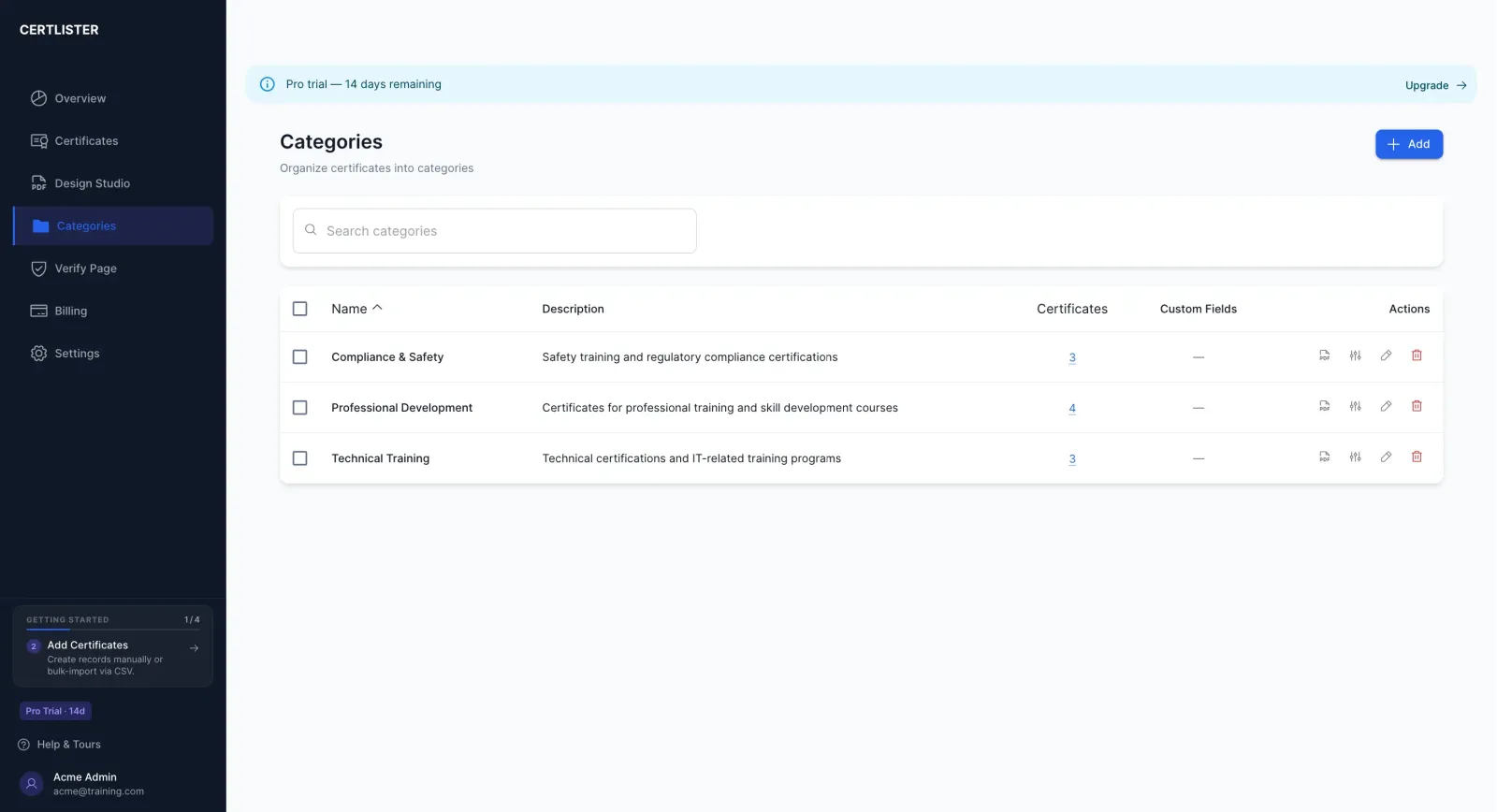Click the Custom Fields column header
The height and width of the screenshot is (812, 1497).
(x=1199, y=309)
